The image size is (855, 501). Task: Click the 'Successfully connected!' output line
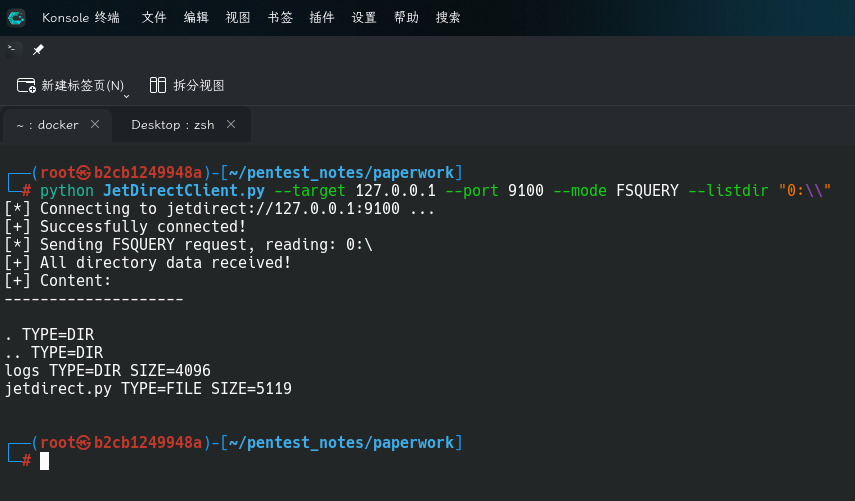(125, 226)
